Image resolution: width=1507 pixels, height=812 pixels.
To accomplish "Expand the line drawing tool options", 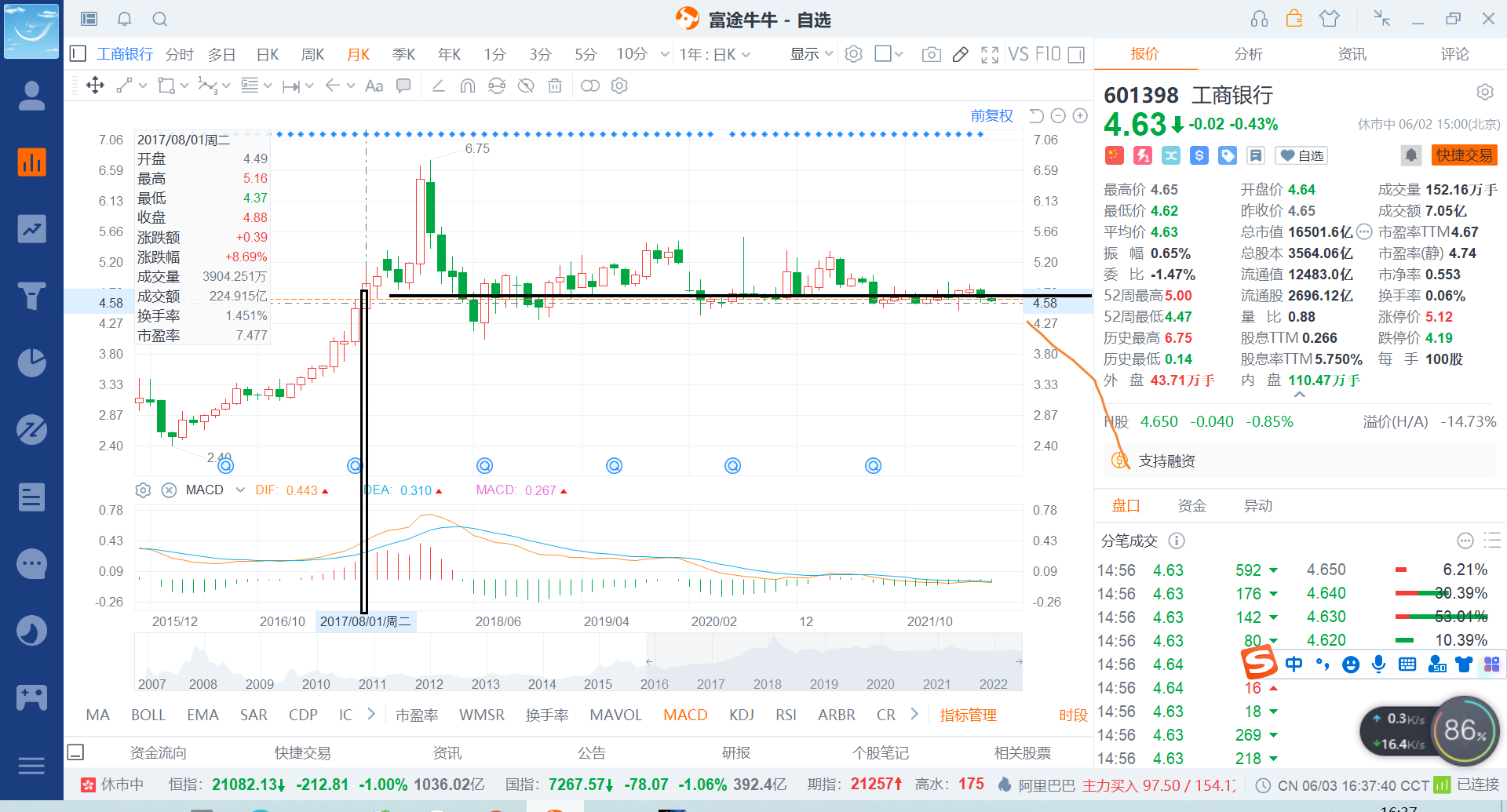I will click(143, 86).
